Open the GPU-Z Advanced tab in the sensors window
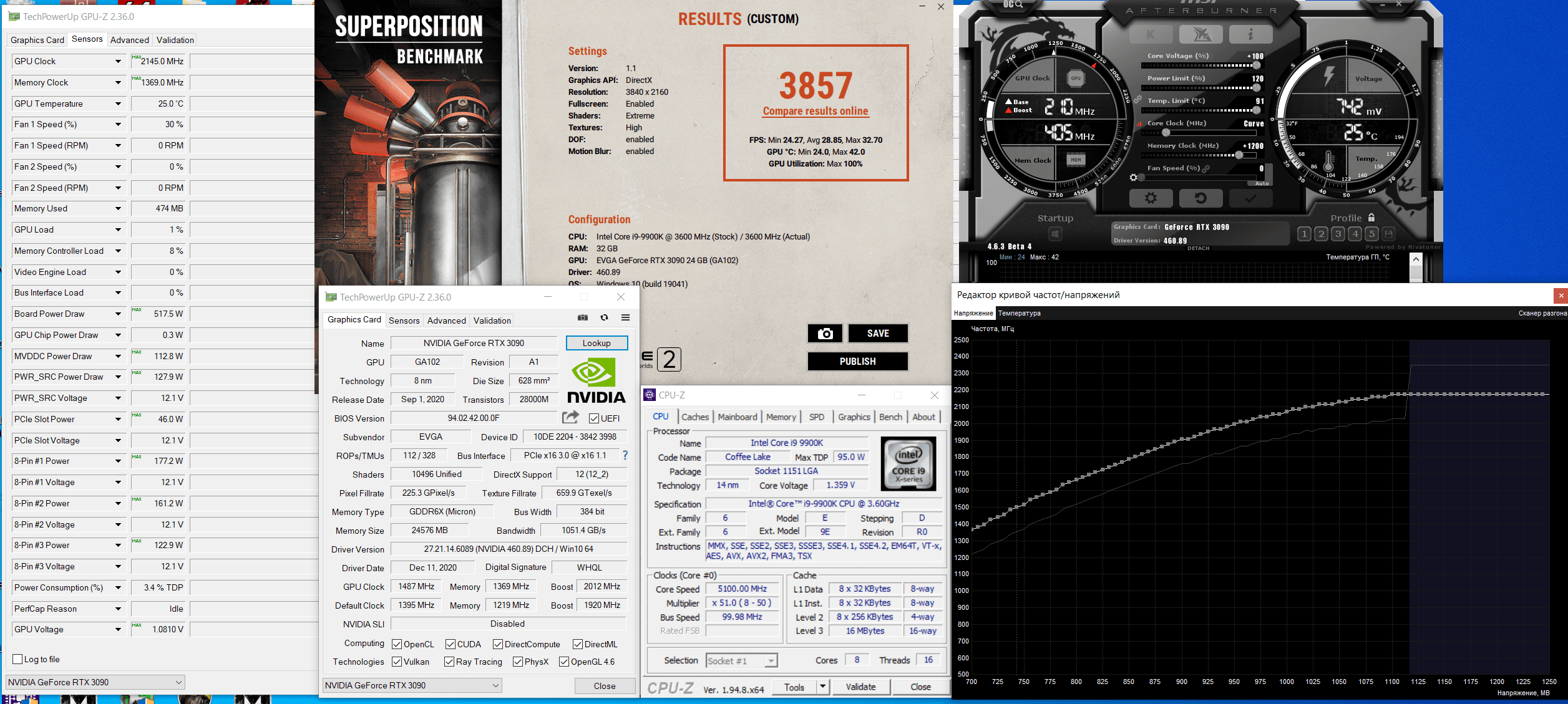The width and height of the screenshot is (1568, 704). tap(129, 40)
